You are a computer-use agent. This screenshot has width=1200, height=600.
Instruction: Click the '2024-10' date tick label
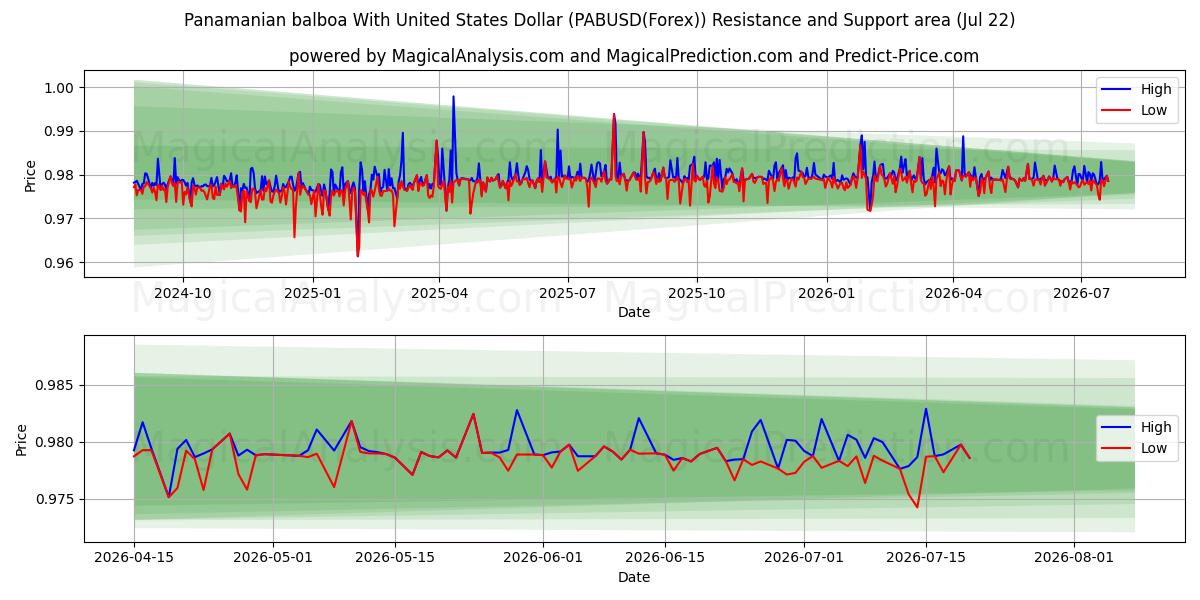point(183,293)
